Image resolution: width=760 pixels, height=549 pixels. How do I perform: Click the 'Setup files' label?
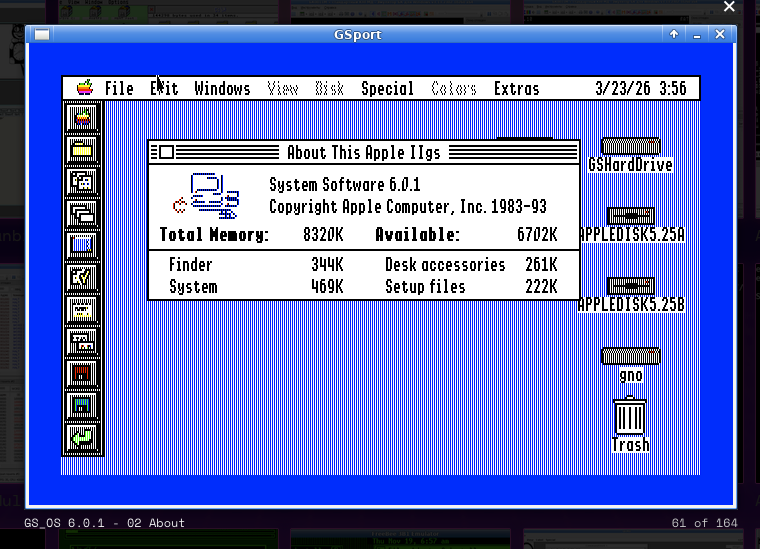point(425,286)
